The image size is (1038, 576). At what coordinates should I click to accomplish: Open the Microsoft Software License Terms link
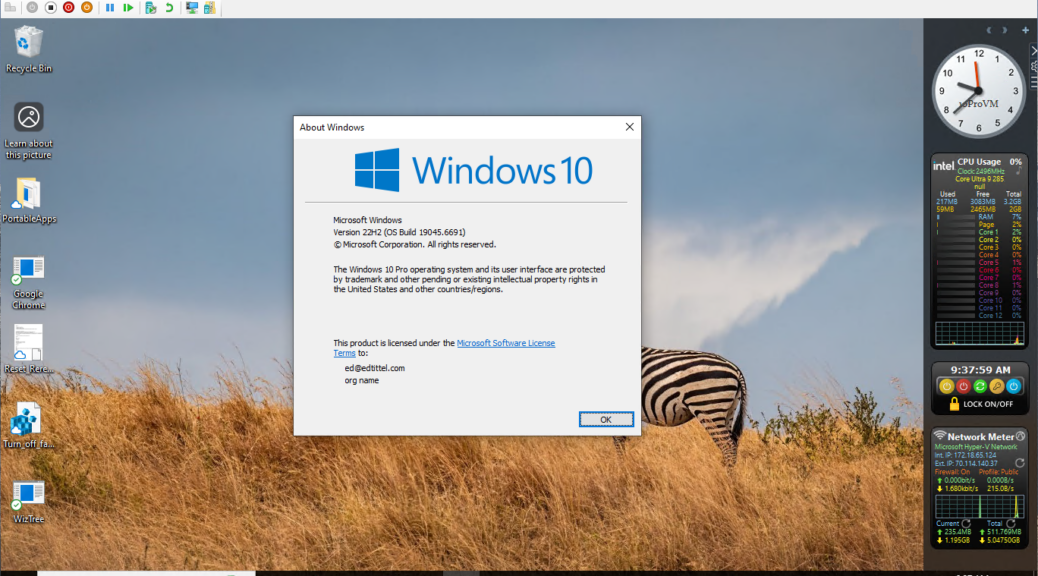[506, 343]
